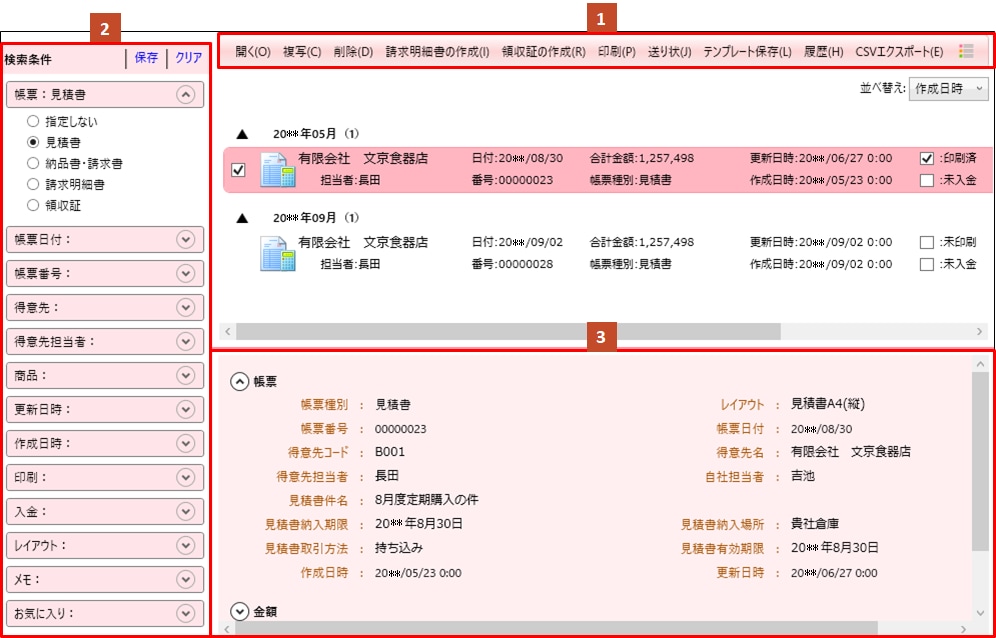Collapse the 20**年09月 group triangle
The width and height of the screenshot is (996, 638).
coord(242,217)
